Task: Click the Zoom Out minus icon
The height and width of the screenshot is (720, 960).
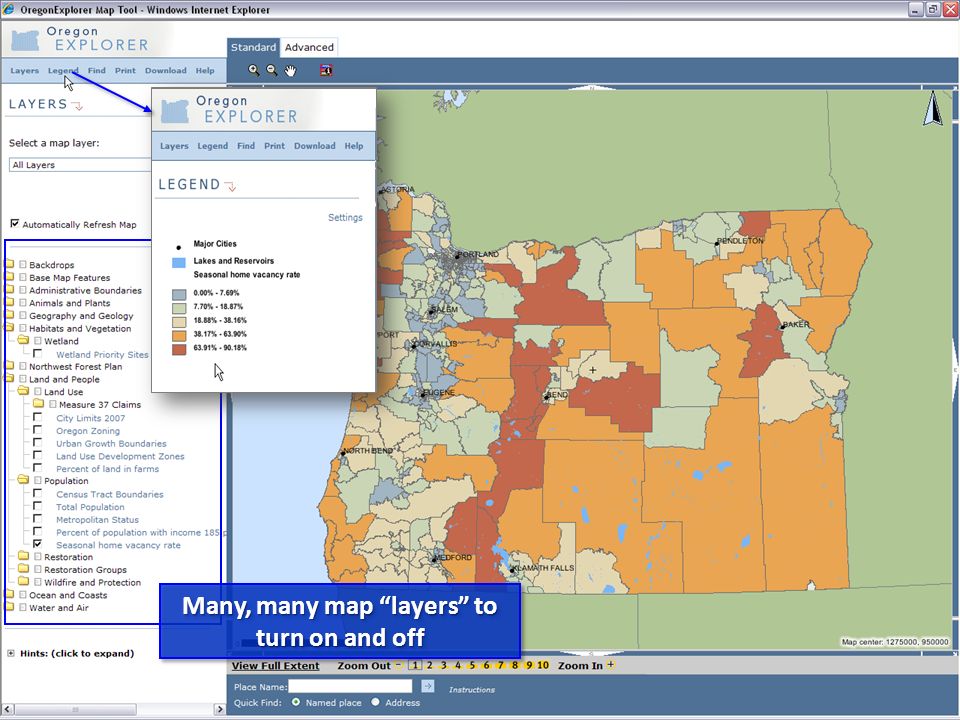Action: [x=398, y=664]
